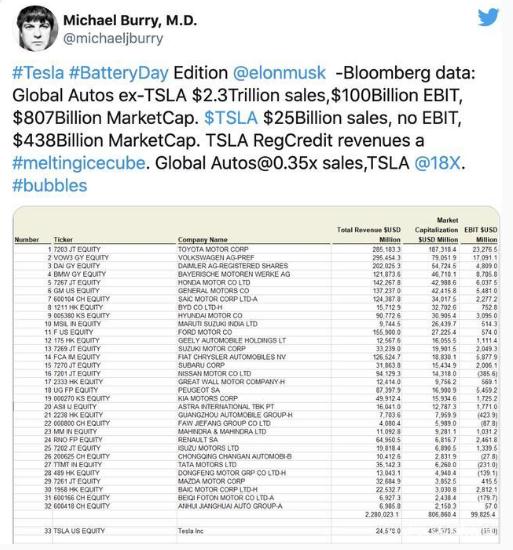The height and width of the screenshot is (550, 513).
Task: Click the FORD MOTOR CO row
Action: (x=256, y=332)
